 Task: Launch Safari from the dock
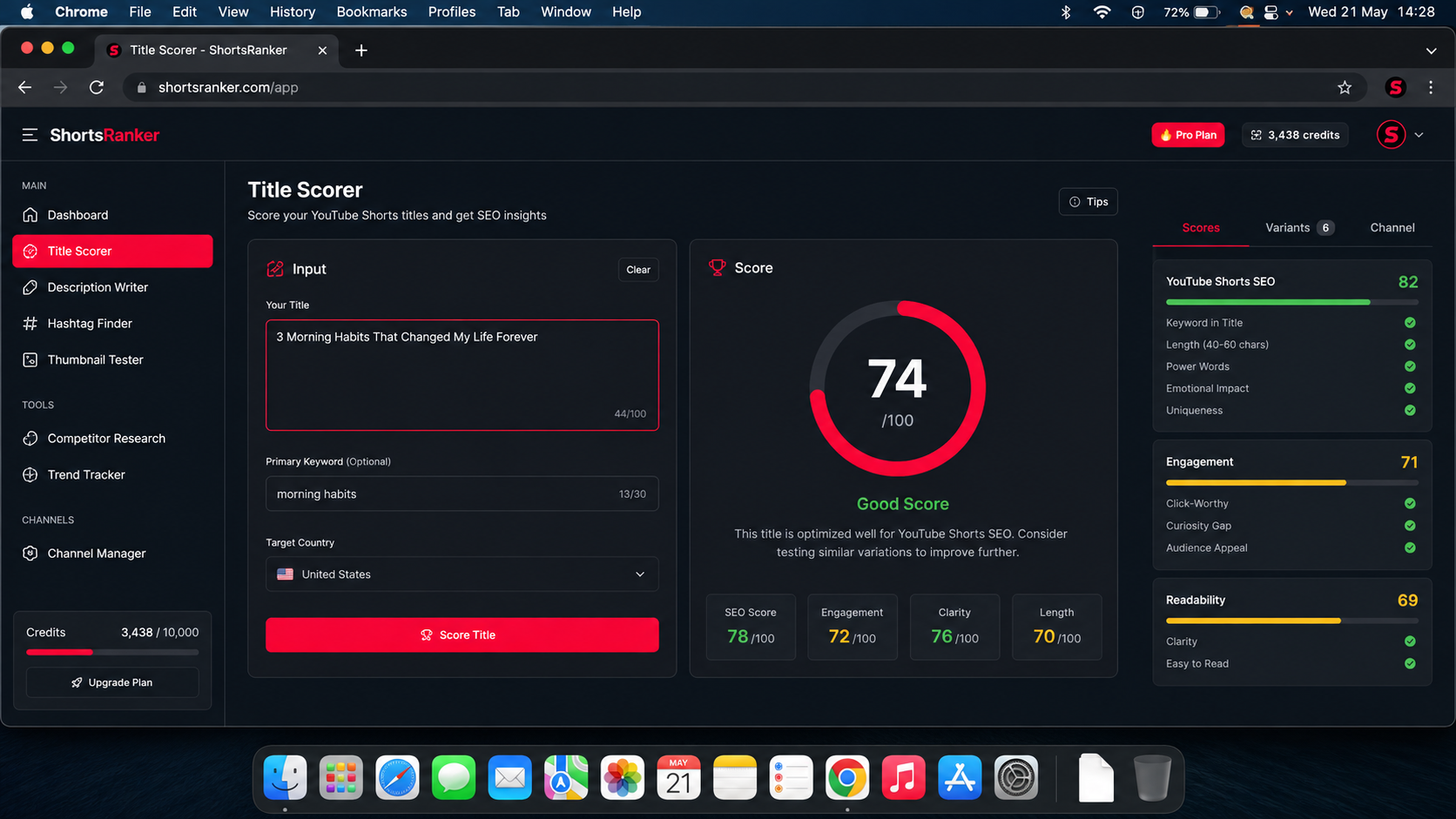point(397,777)
